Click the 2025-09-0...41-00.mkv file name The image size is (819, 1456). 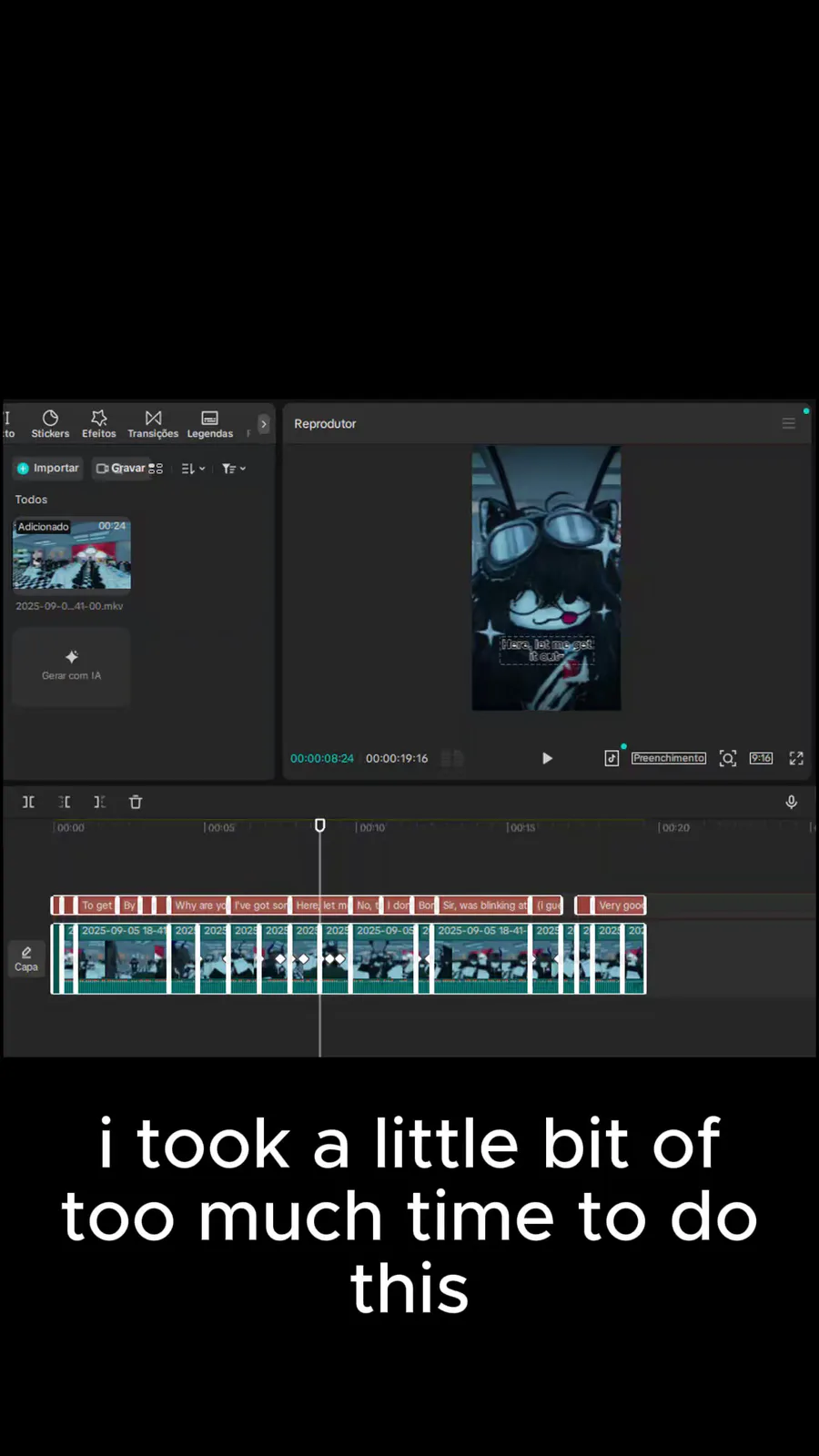69,606
